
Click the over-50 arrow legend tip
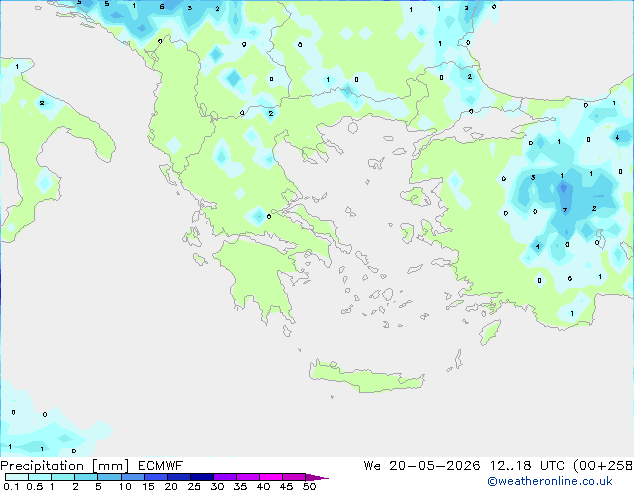[317, 477]
